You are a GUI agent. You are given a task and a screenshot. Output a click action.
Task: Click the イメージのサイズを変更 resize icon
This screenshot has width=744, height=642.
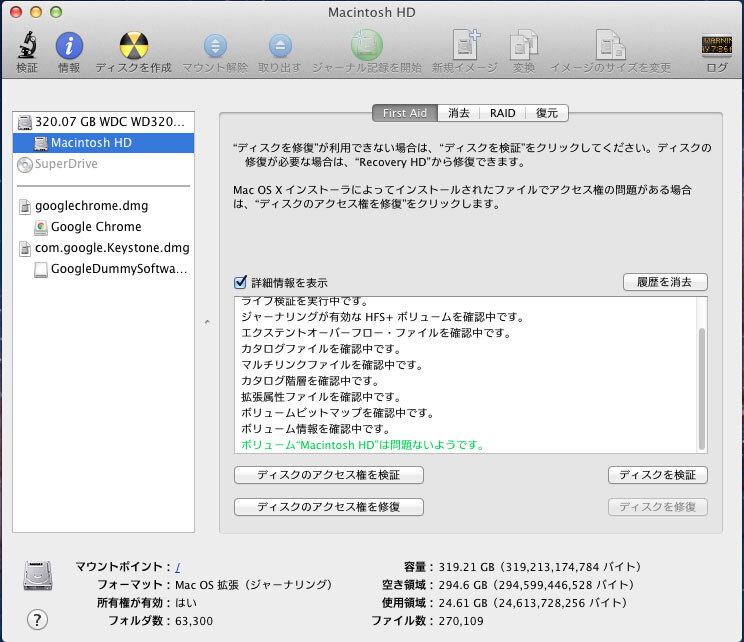[610, 46]
